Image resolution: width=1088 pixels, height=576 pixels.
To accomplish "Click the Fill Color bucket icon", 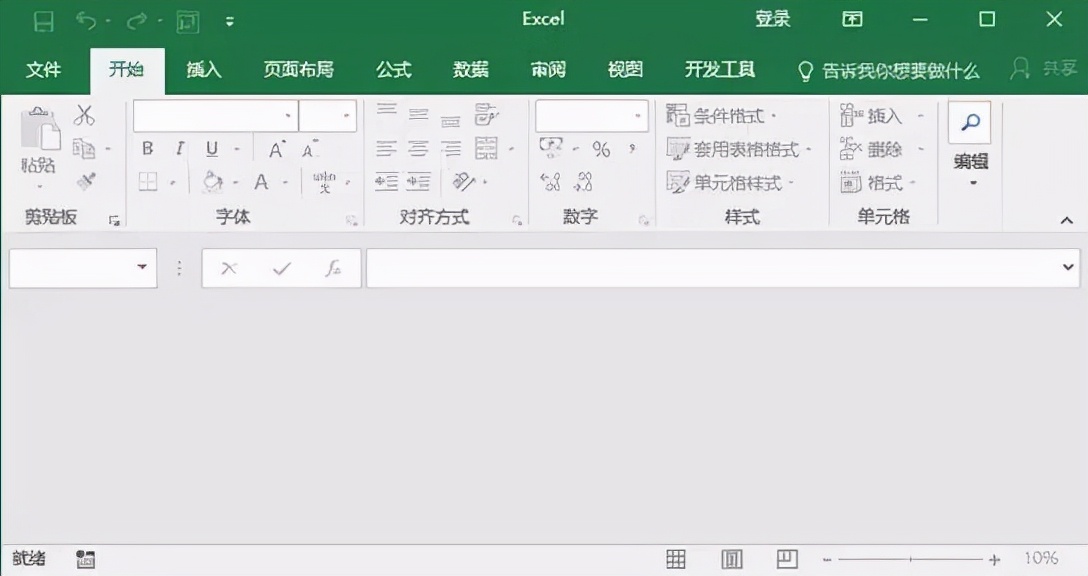I will (212, 182).
